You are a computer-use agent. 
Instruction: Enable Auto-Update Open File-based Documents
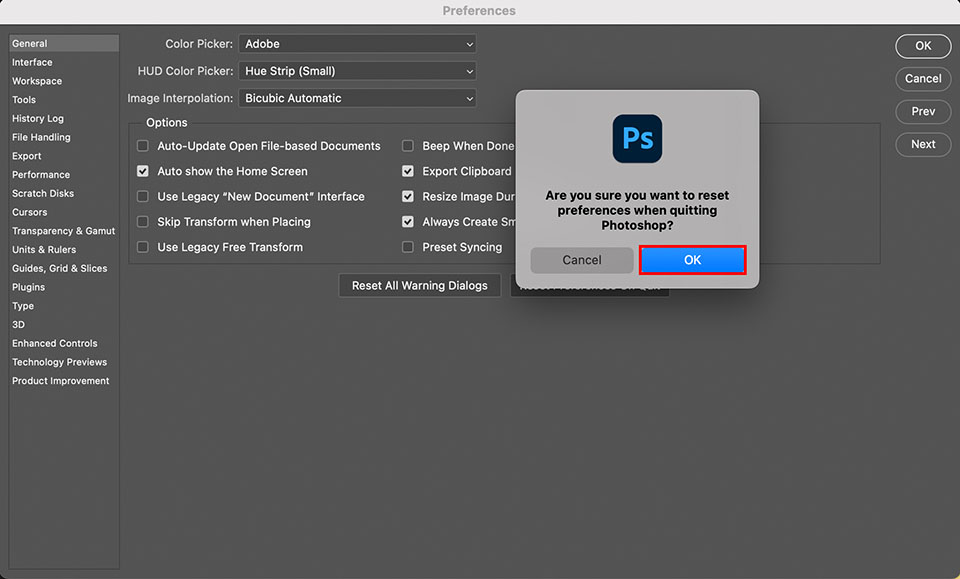142,145
